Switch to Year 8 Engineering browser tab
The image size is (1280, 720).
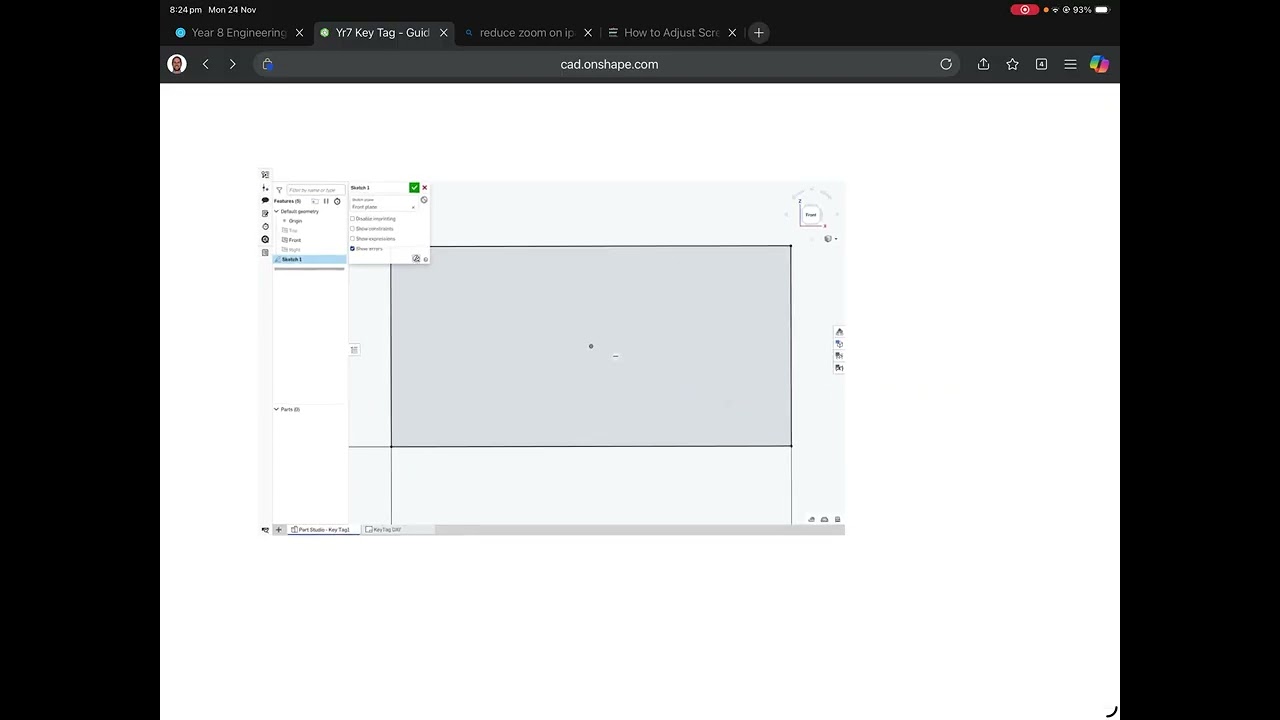[x=238, y=33]
